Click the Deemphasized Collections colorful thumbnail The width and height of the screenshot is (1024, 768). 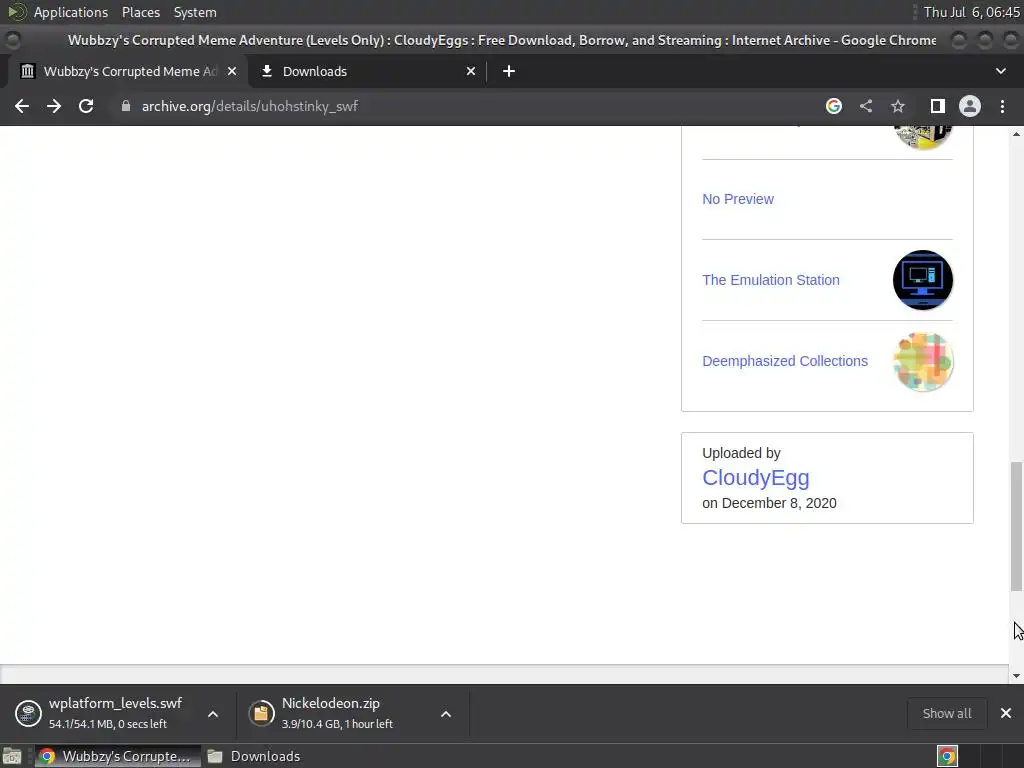923,361
